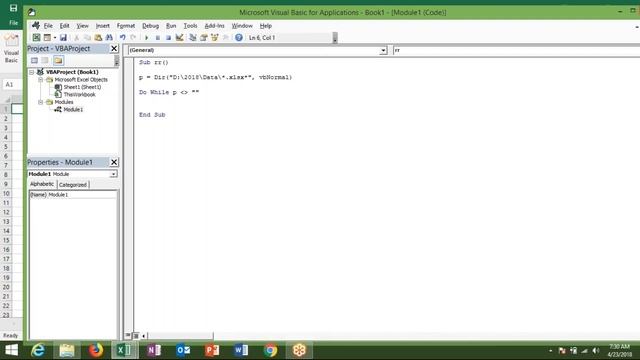Open Internet Explorer from the taskbar
The width and height of the screenshot is (640, 360).
pos(38,350)
